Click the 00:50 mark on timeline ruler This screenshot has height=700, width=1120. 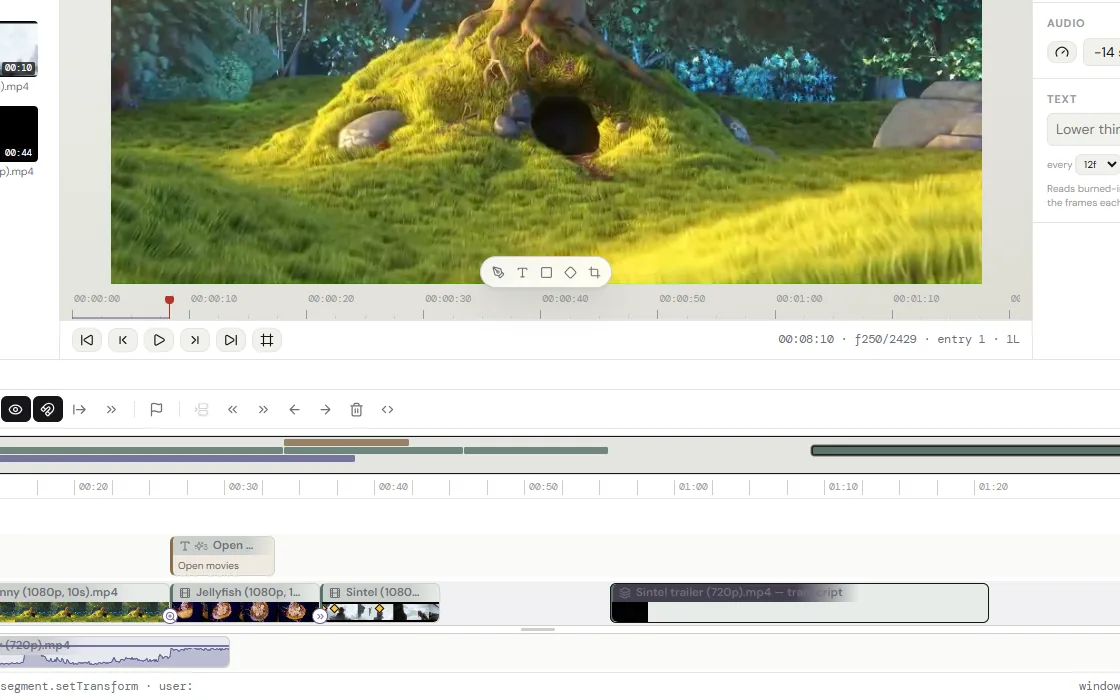543,486
